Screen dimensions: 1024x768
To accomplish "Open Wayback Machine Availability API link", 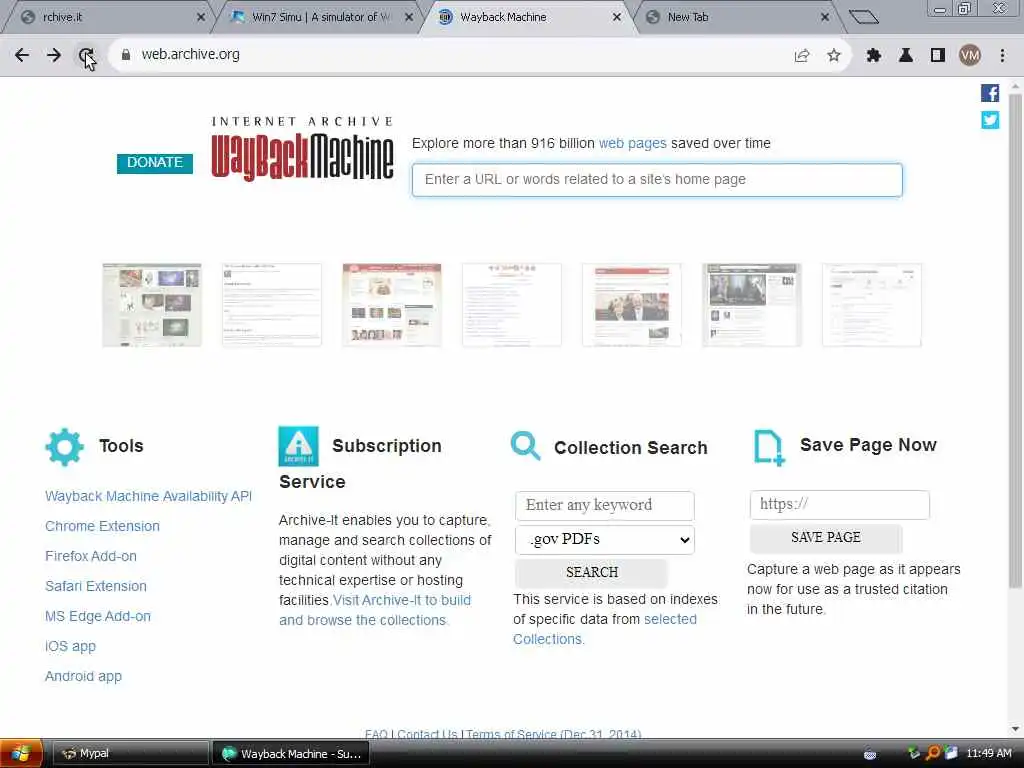I will point(148,496).
